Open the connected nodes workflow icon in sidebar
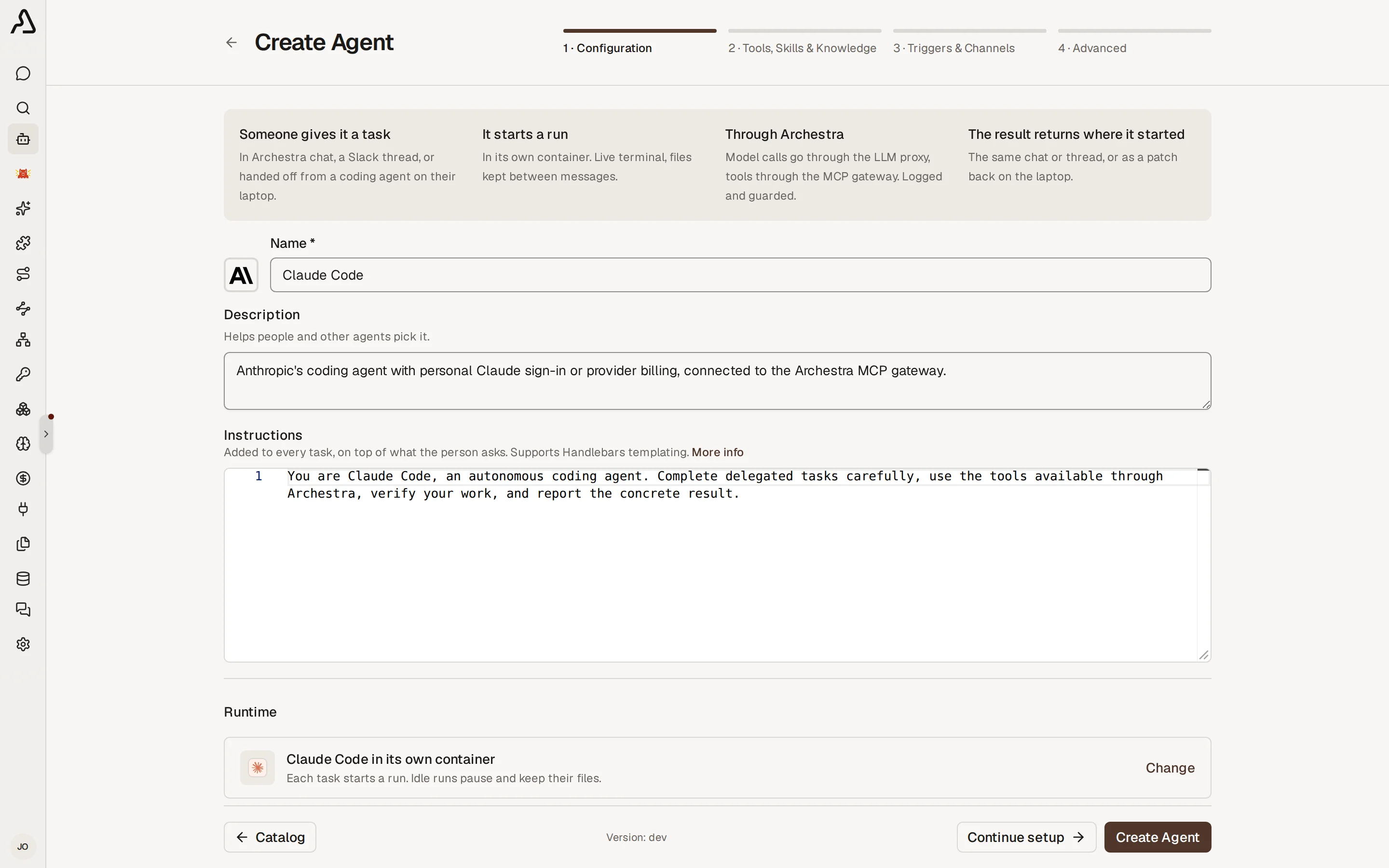 coord(23,308)
